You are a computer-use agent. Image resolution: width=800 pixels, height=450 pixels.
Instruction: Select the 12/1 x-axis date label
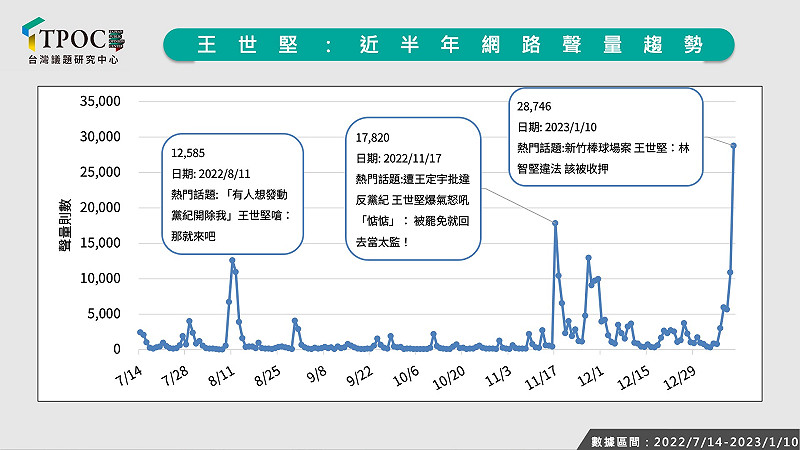pyautogui.click(x=589, y=378)
